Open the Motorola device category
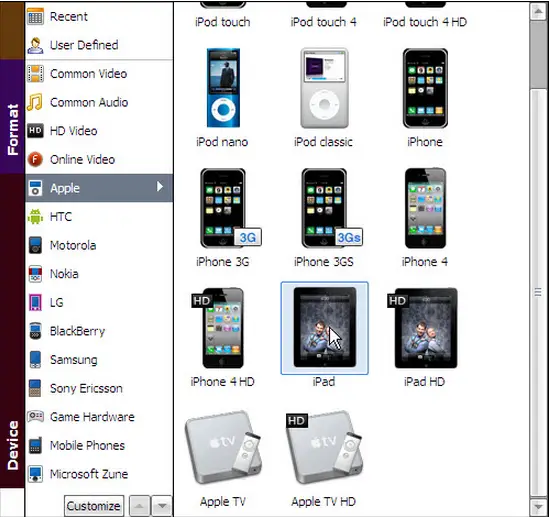This screenshot has width=549, height=517. 99,245
